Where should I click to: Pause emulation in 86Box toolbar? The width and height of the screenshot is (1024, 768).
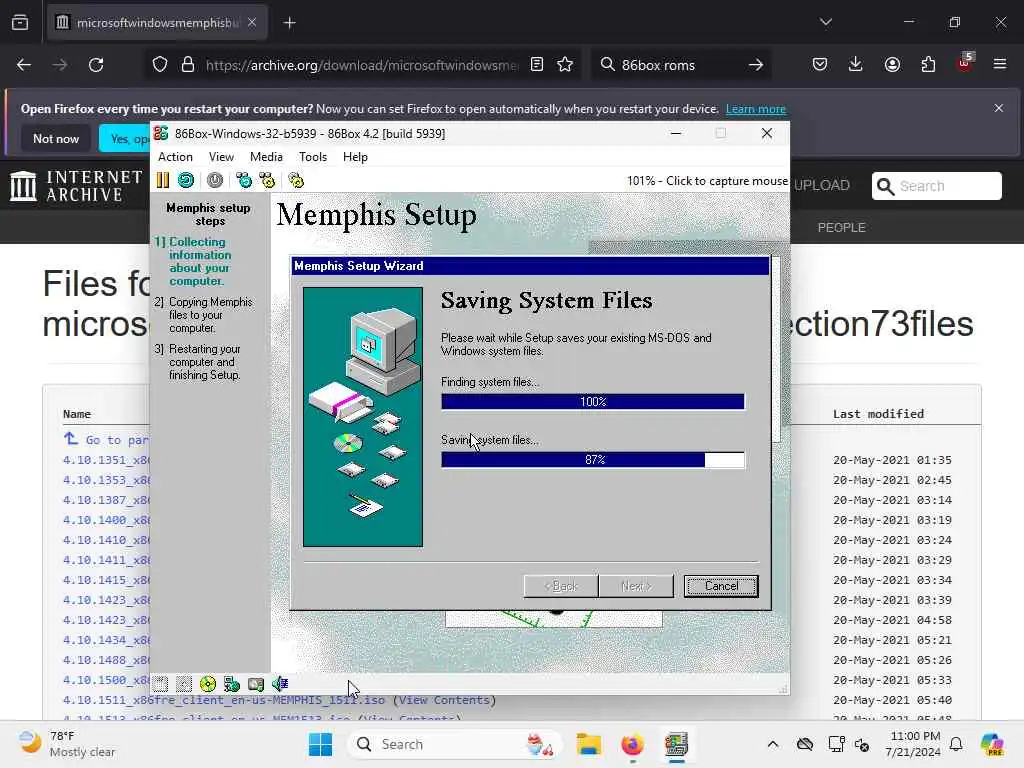[x=163, y=180]
